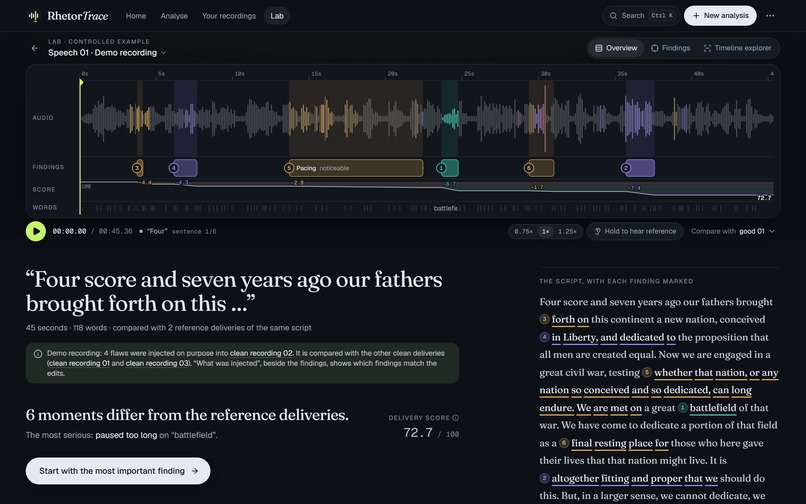Open Your recordings in the navigation

229,16
